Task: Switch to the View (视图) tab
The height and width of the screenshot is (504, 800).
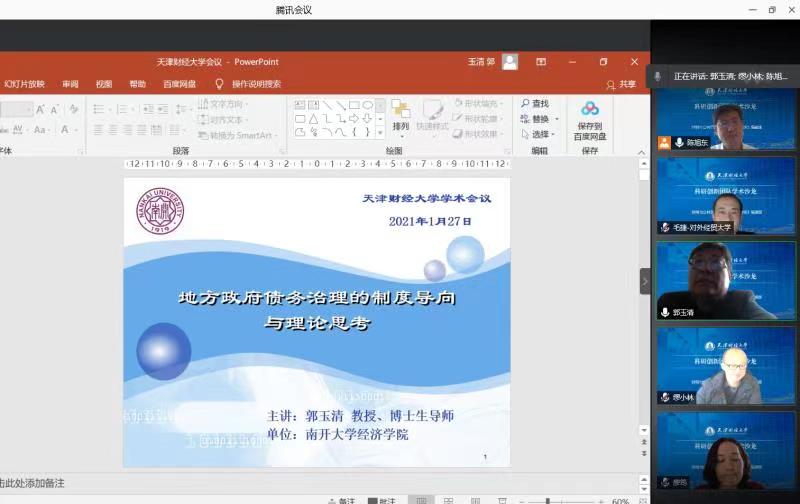Action: 104,85
